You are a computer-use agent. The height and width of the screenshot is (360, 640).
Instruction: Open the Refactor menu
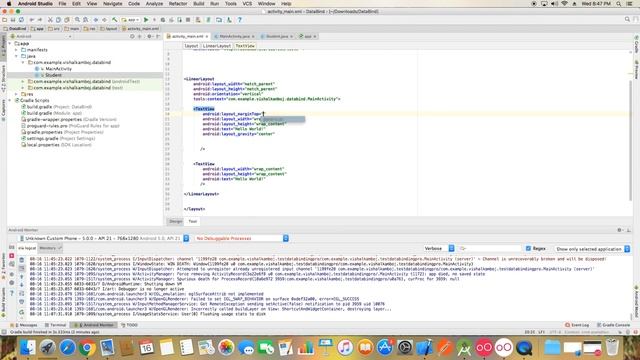[178, 3]
